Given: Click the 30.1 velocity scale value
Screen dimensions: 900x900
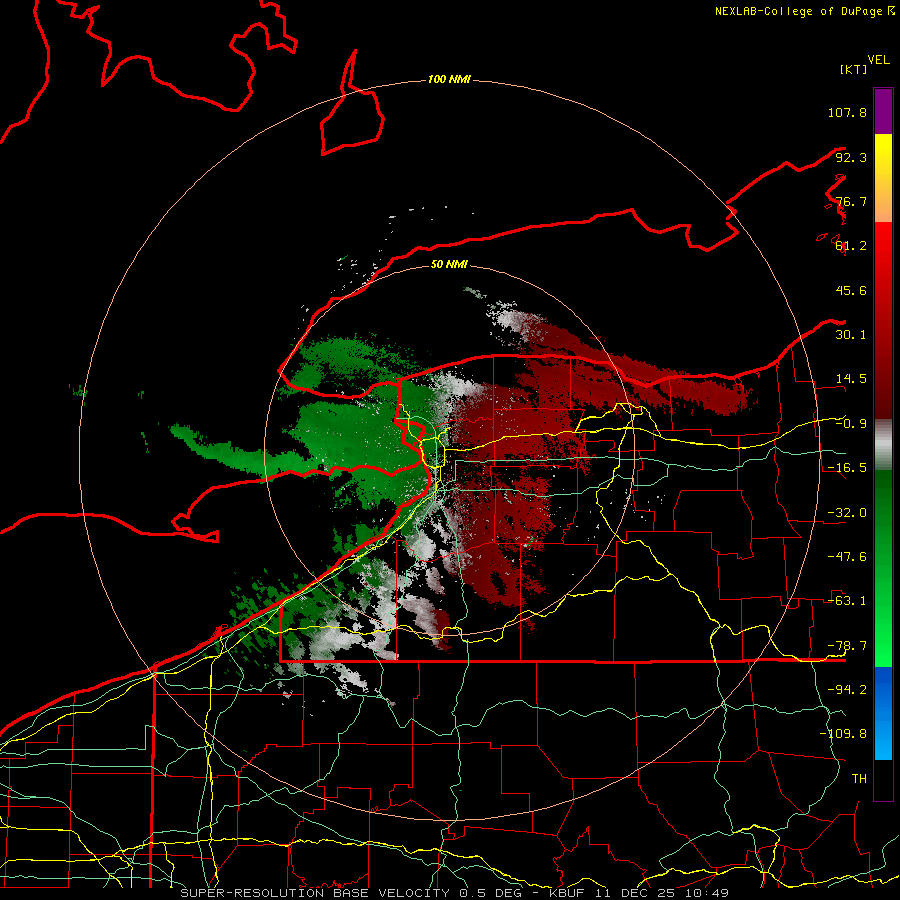Looking at the screenshot, I should point(851,335).
